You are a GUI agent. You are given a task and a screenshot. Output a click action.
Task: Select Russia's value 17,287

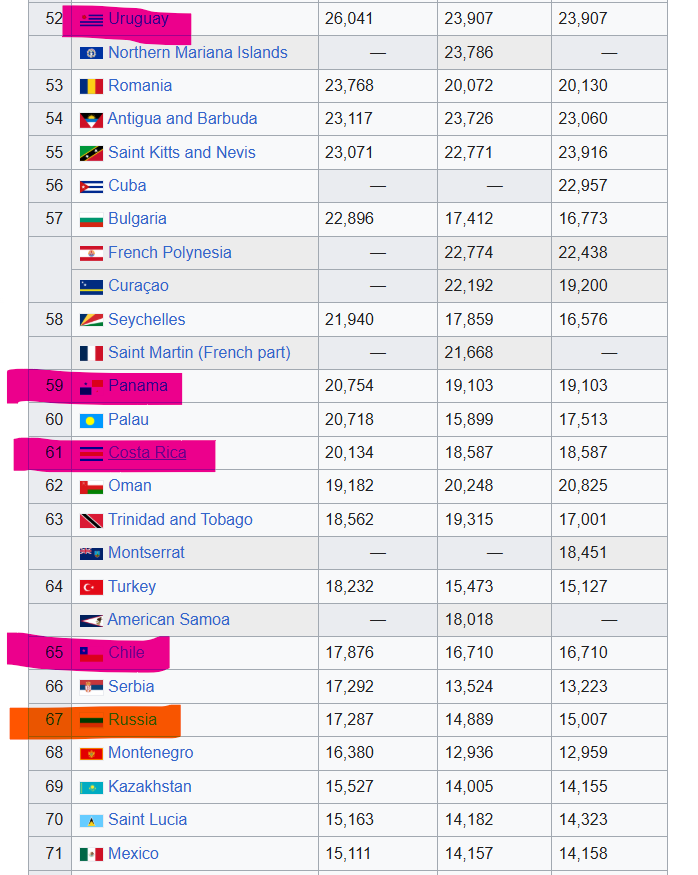pyautogui.click(x=349, y=719)
